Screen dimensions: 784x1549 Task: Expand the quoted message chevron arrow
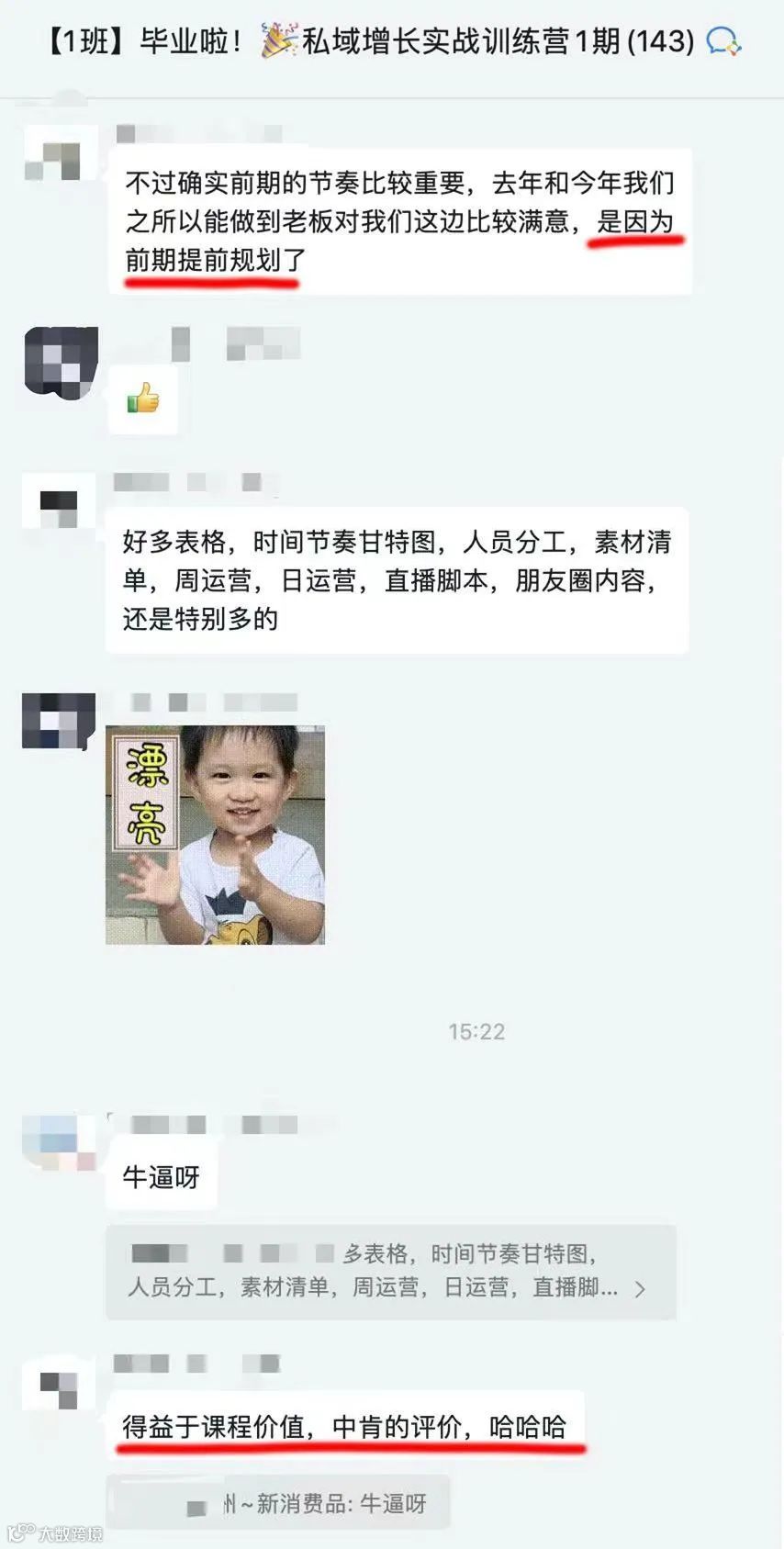point(640,1289)
